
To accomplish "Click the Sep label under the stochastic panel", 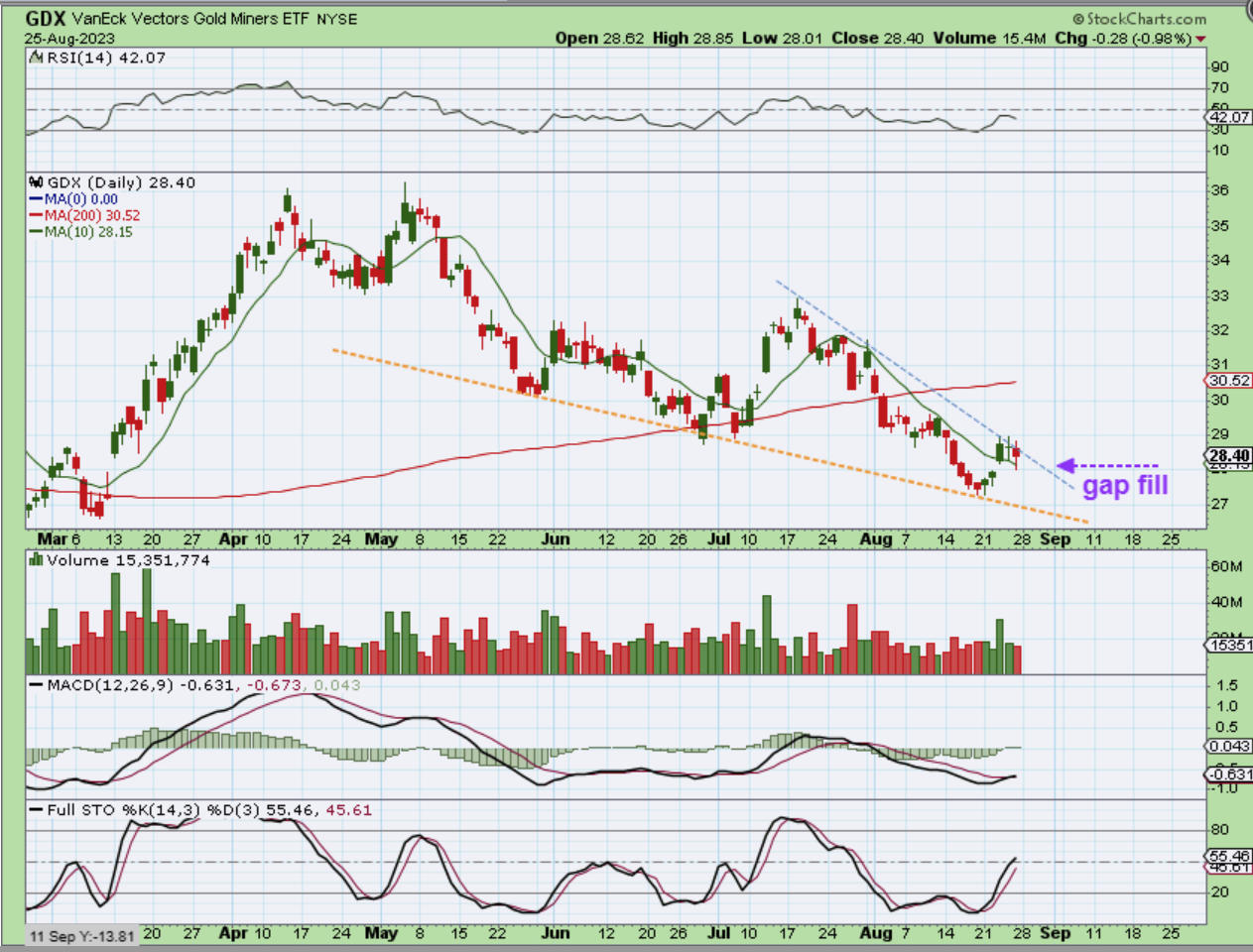I will pos(1055,933).
